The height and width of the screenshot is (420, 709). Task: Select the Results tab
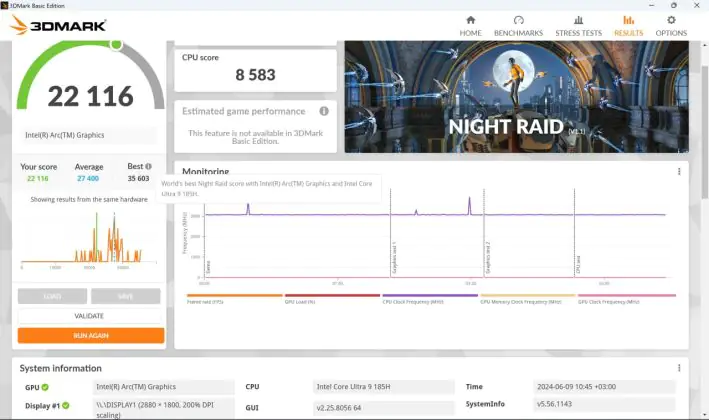(x=628, y=26)
